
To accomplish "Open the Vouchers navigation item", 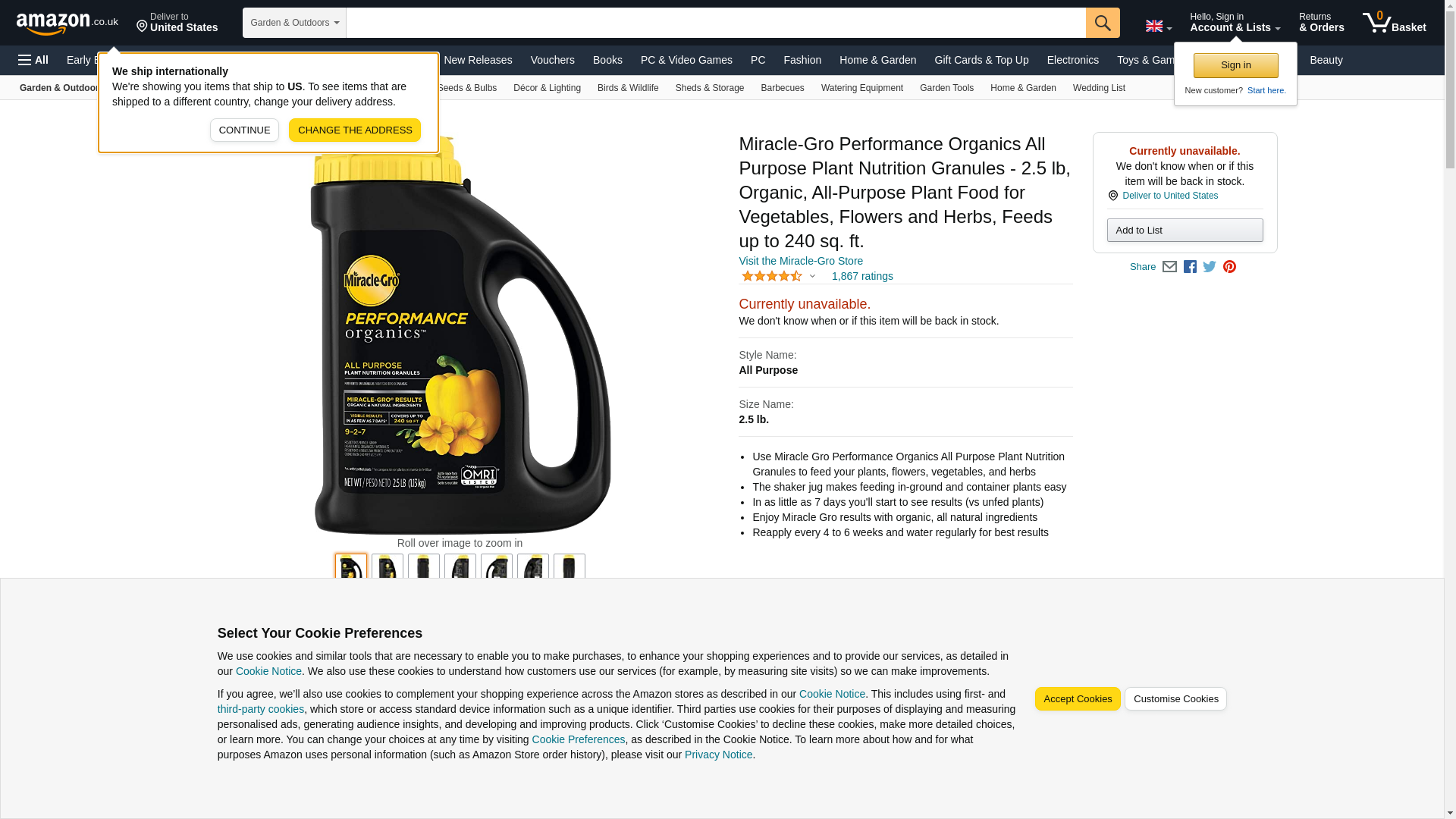I will click(x=552, y=60).
